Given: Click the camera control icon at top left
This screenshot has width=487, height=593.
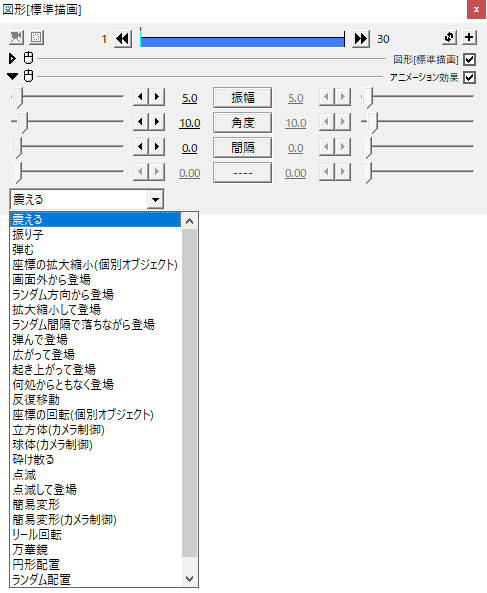Looking at the screenshot, I should 16,37.
